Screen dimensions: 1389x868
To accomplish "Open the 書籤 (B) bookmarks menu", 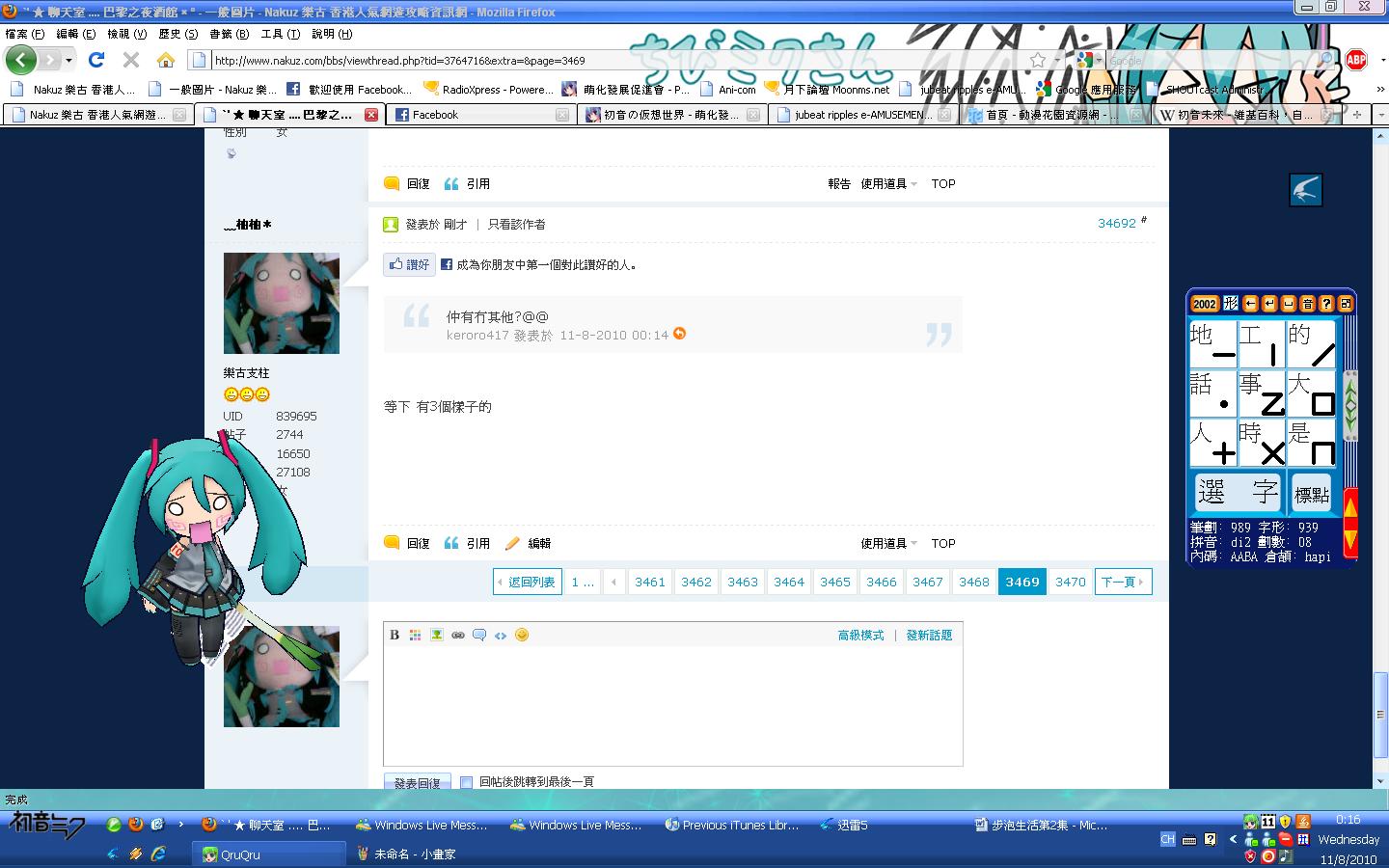I will [230, 34].
